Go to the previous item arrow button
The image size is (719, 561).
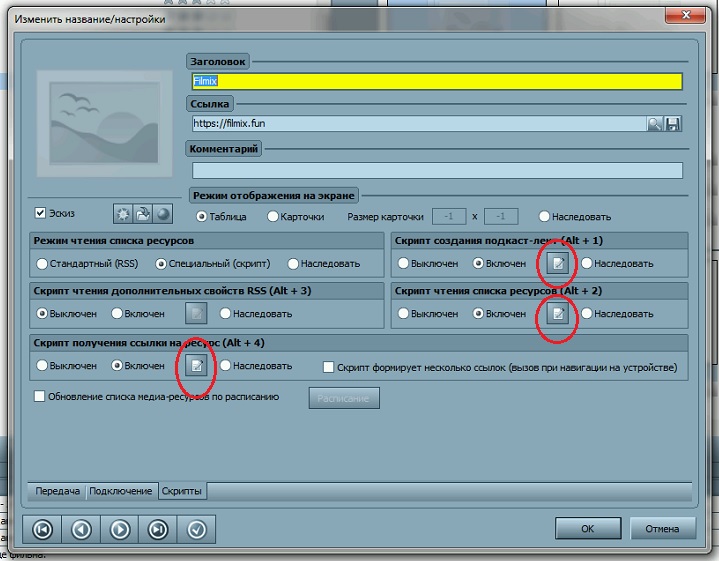[x=81, y=529]
